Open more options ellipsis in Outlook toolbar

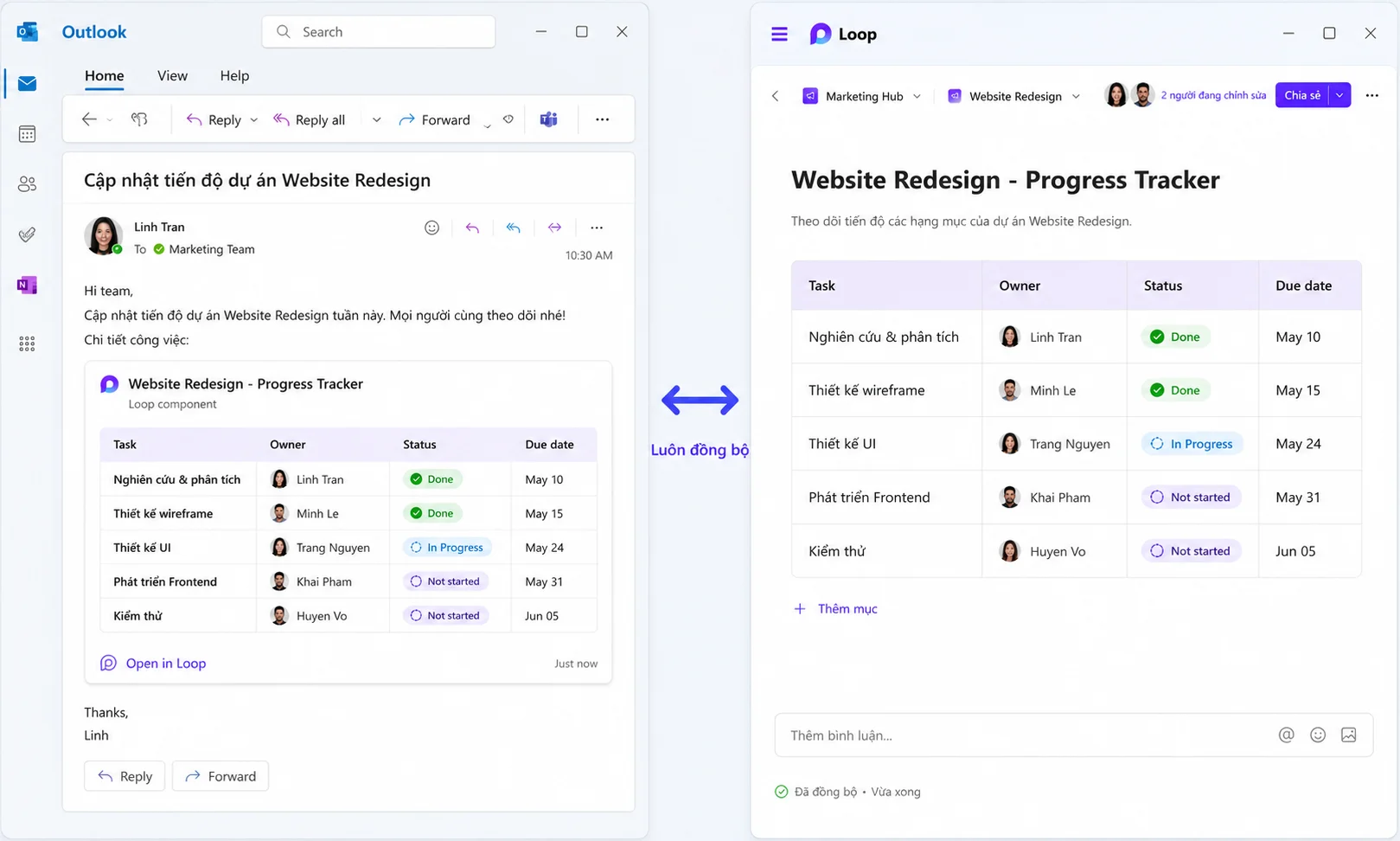(x=603, y=119)
